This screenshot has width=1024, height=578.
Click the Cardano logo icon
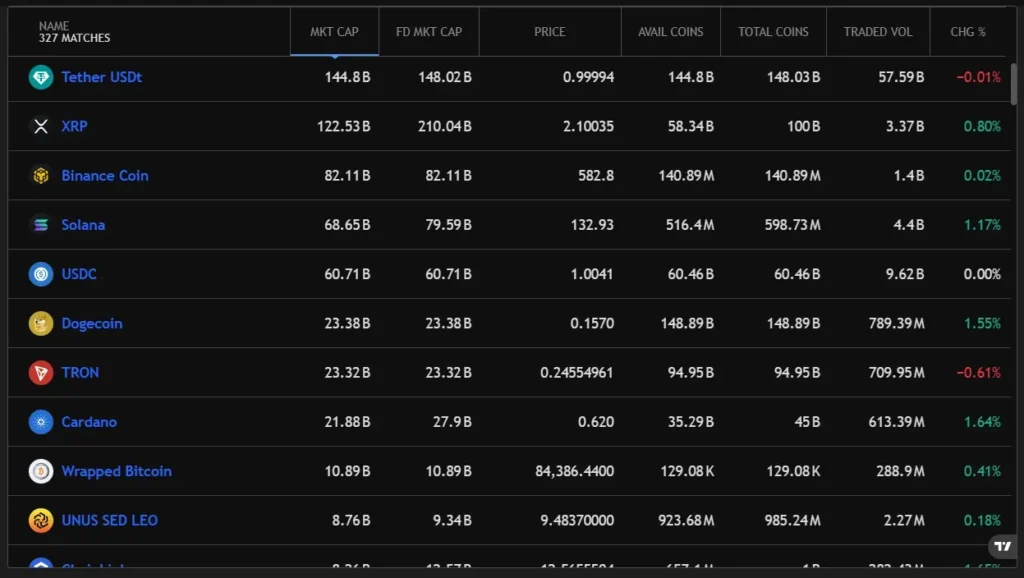(41, 422)
